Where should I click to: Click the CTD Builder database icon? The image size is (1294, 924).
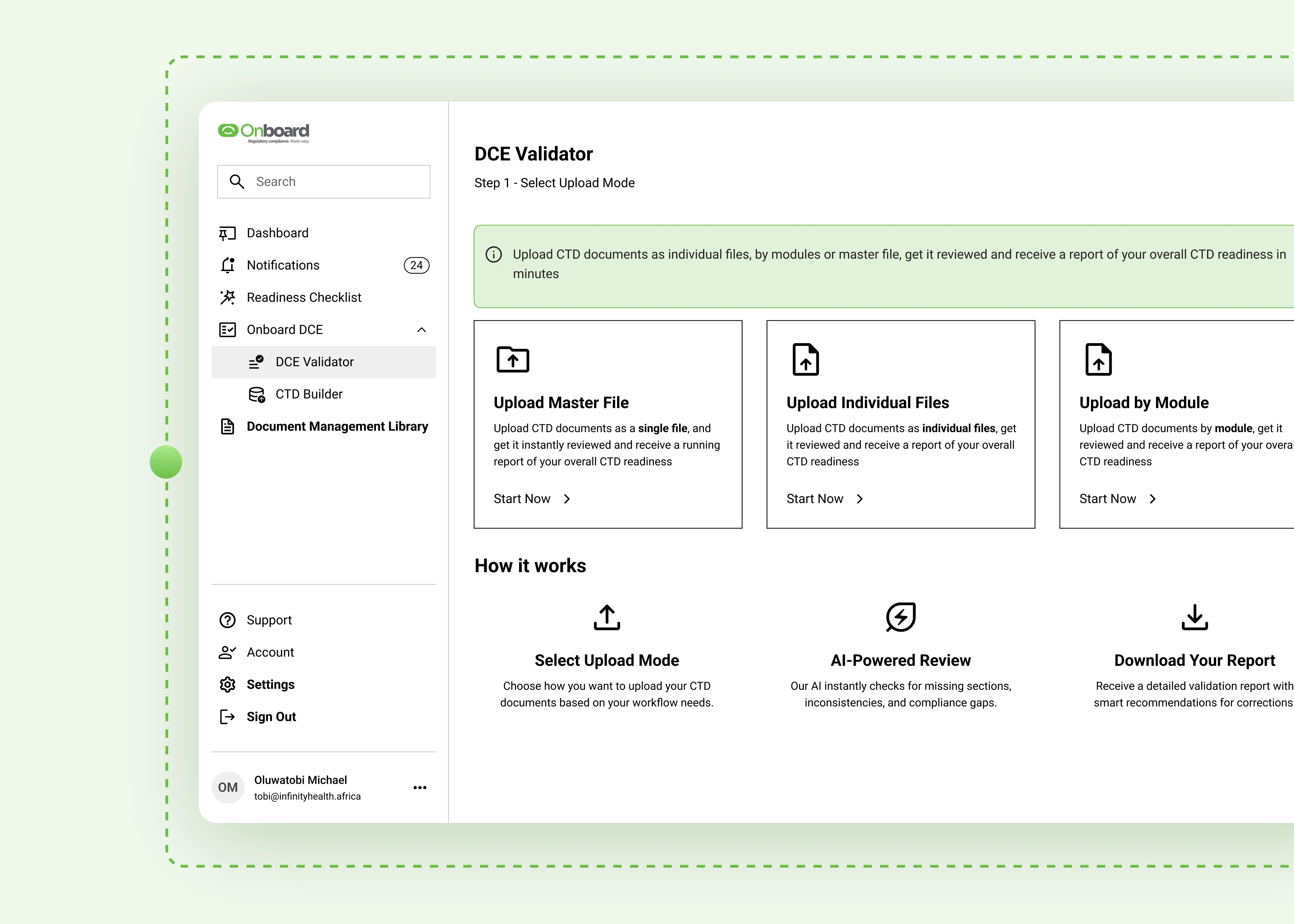pyautogui.click(x=257, y=394)
